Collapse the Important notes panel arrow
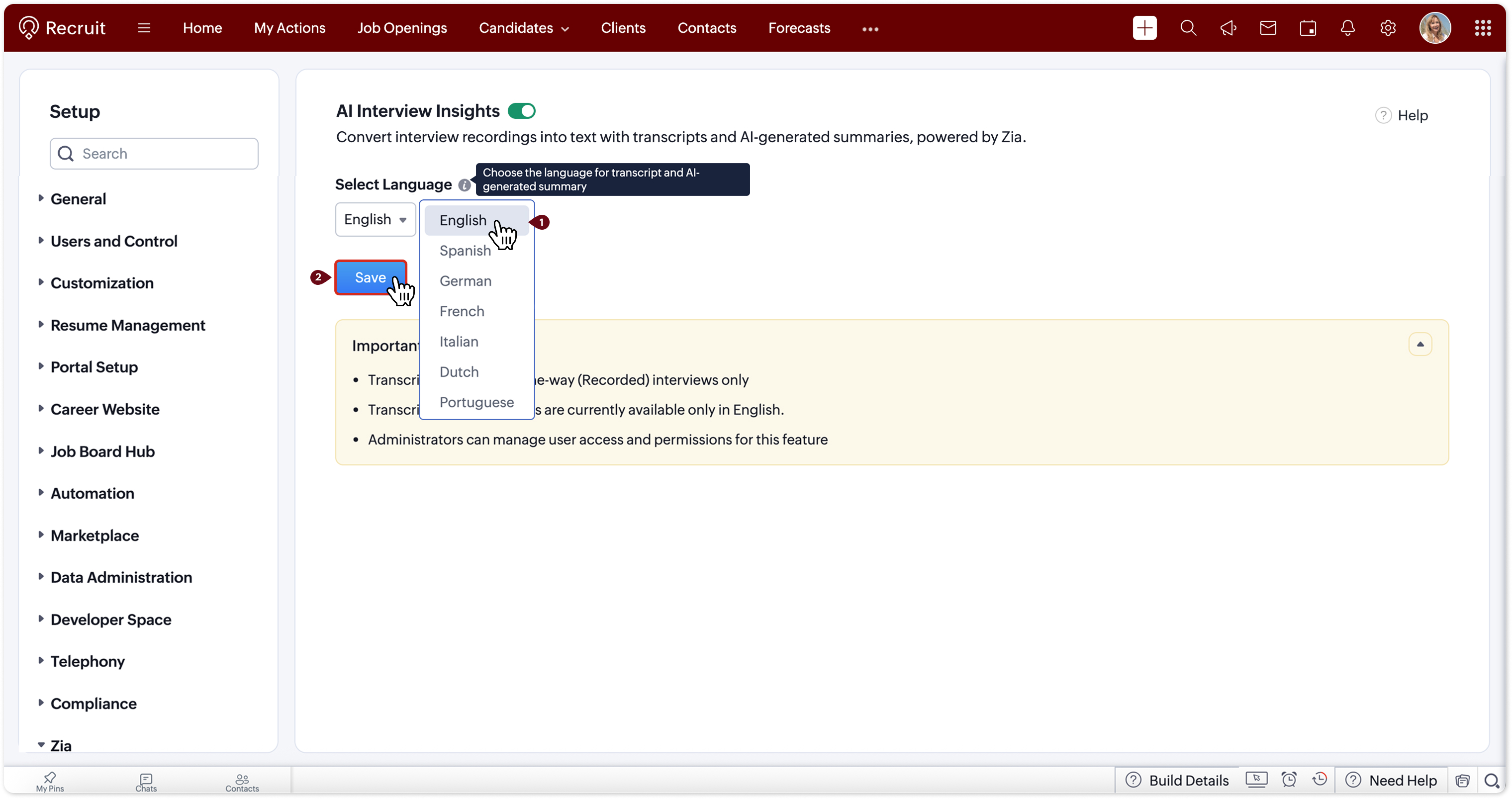Viewport: 1512px width, 799px height. (x=1420, y=345)
